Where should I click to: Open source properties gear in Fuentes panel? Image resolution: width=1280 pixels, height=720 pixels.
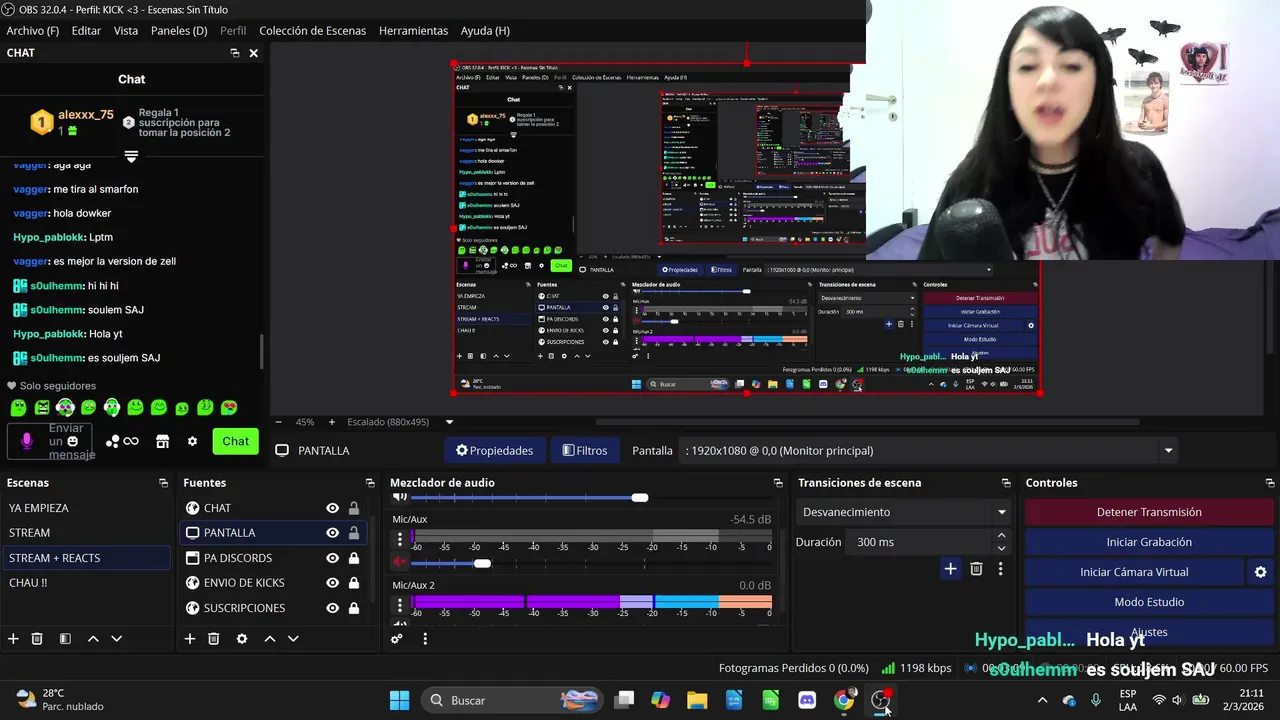[241, 639]
